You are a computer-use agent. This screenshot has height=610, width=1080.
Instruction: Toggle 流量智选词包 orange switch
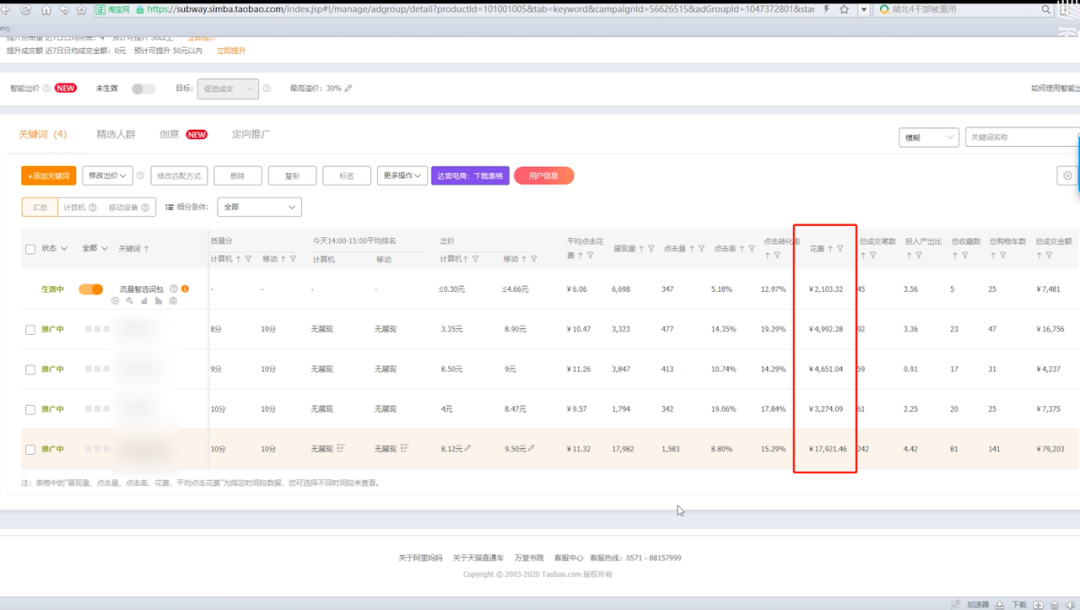[91, 289]
